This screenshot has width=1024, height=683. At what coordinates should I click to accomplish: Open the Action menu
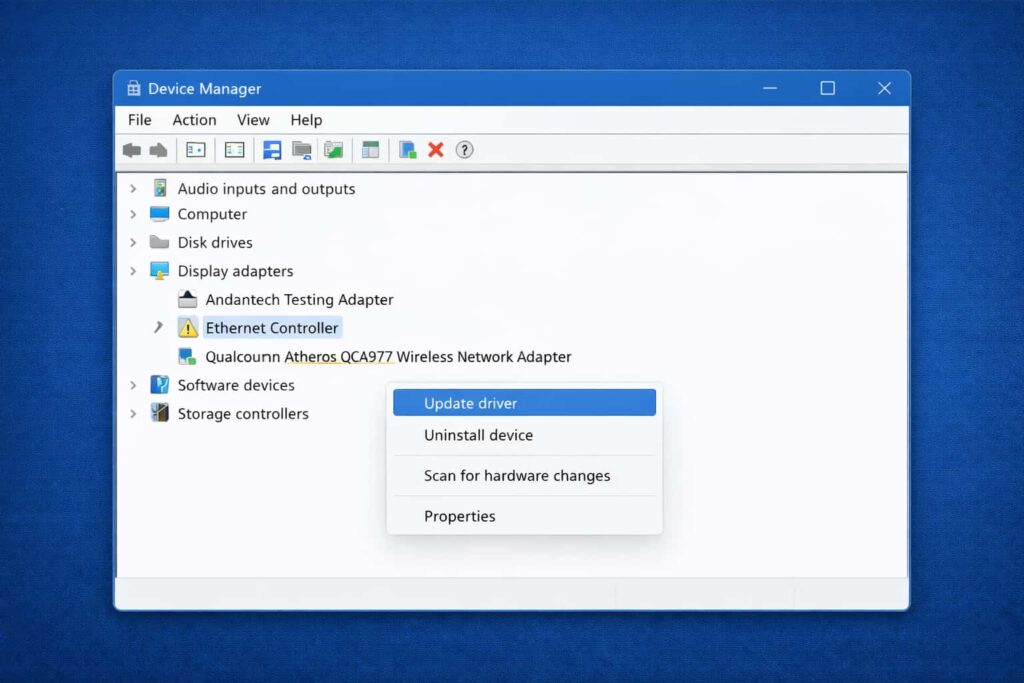(x=194, y=120)
